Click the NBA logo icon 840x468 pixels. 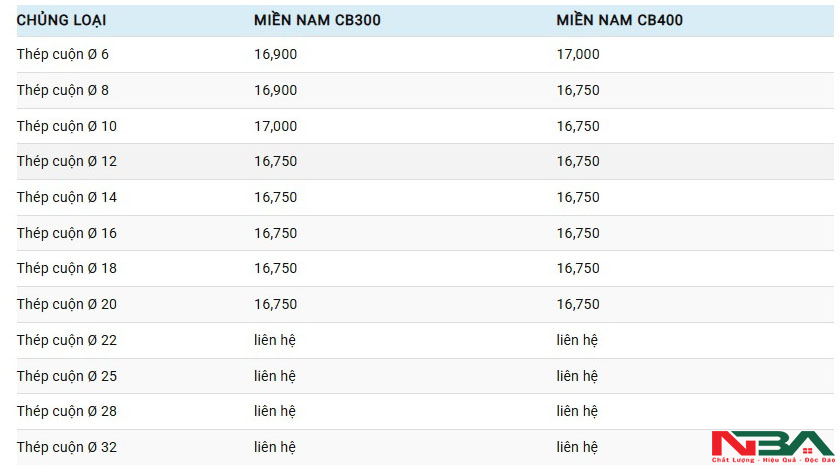pyautogui.click(x=771, y=446)
